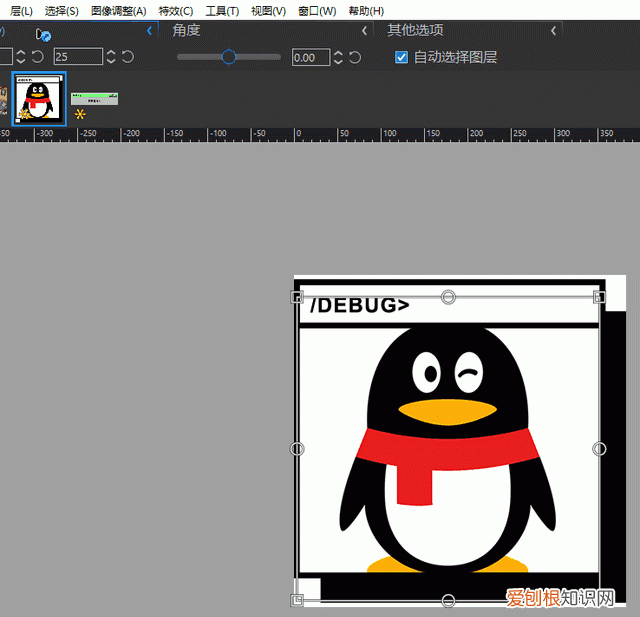Click the cursor-with-blue-arrow icon in options bar

click(43, 35)
